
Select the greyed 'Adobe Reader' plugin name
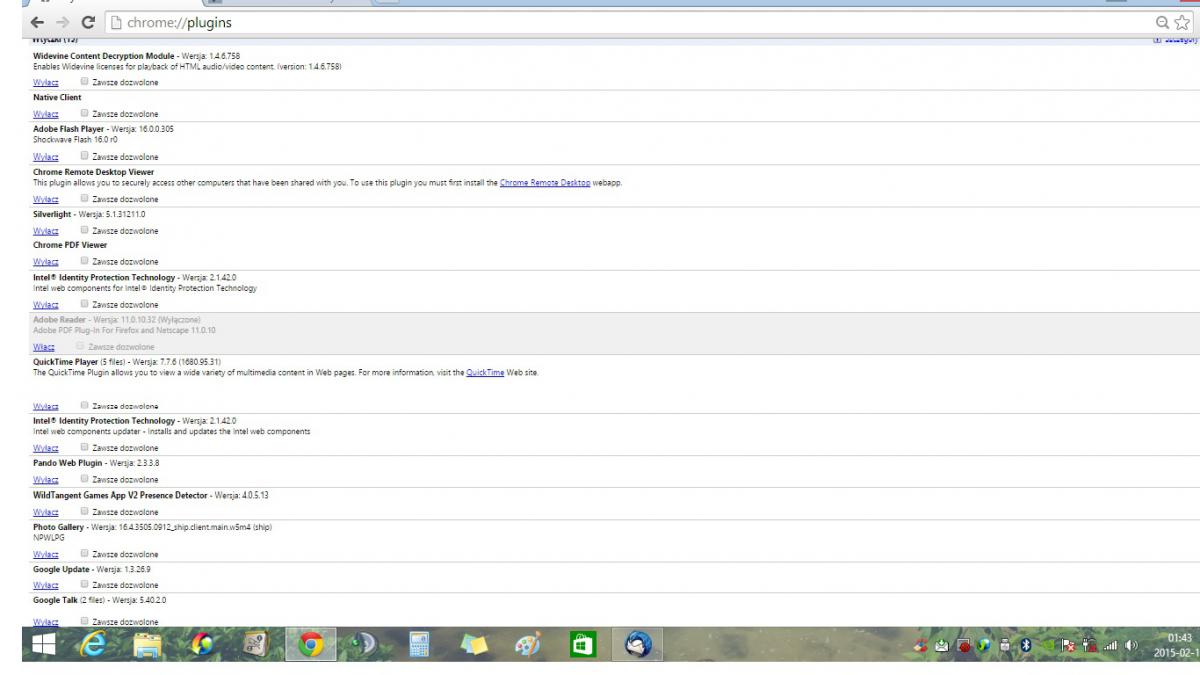(x=59, y=319)
